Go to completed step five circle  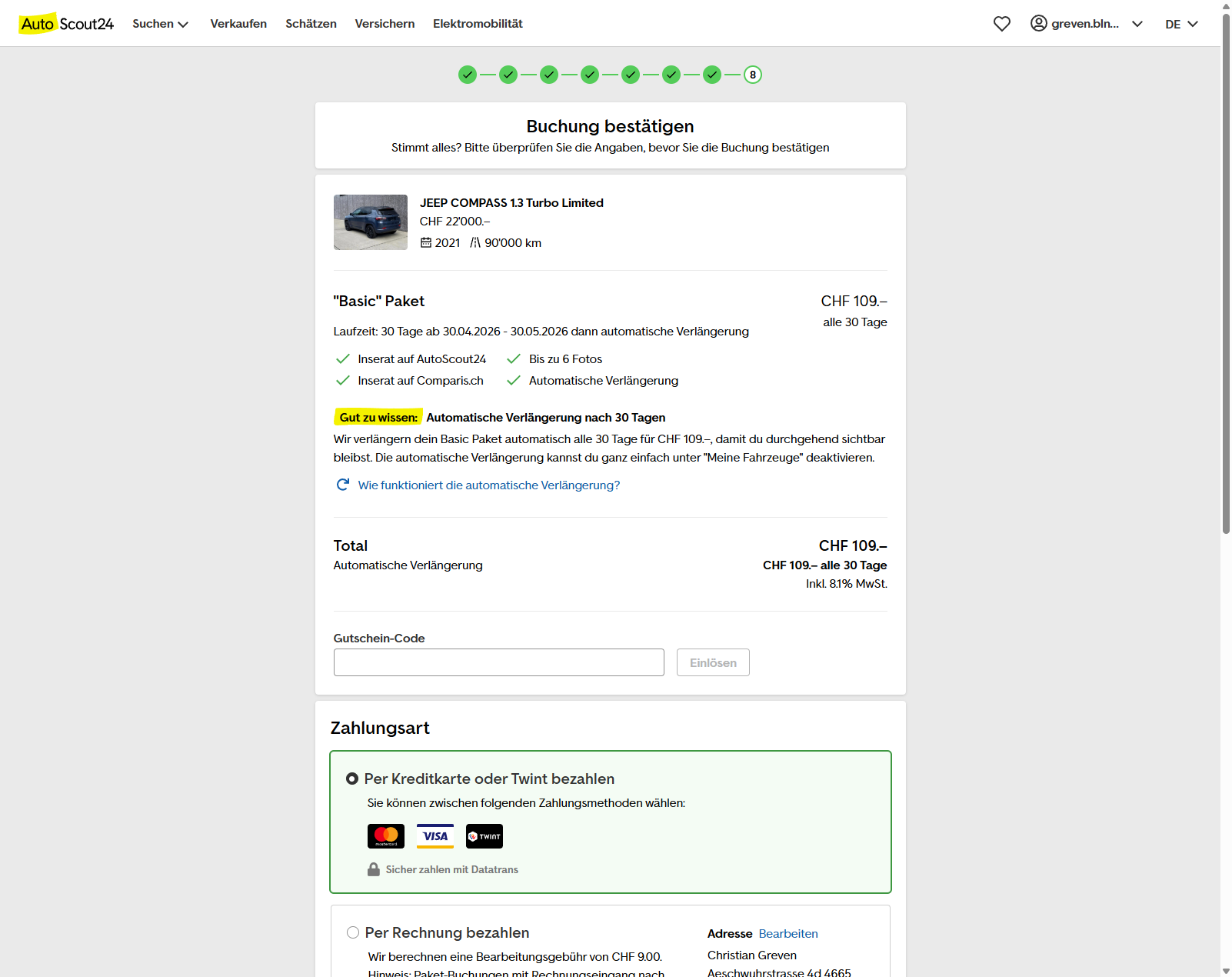click(x=631, y=75)
